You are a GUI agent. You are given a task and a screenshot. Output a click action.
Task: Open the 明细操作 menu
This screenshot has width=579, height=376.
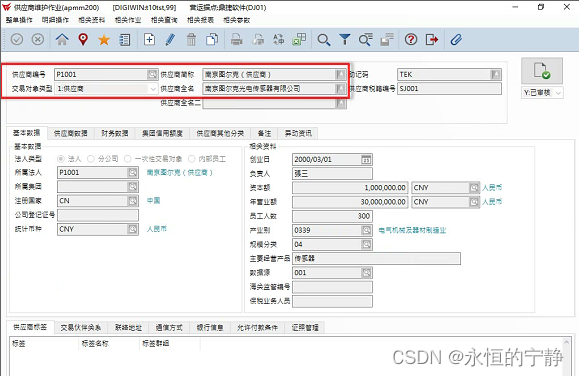pyautogui.click(x=55, y=20)
